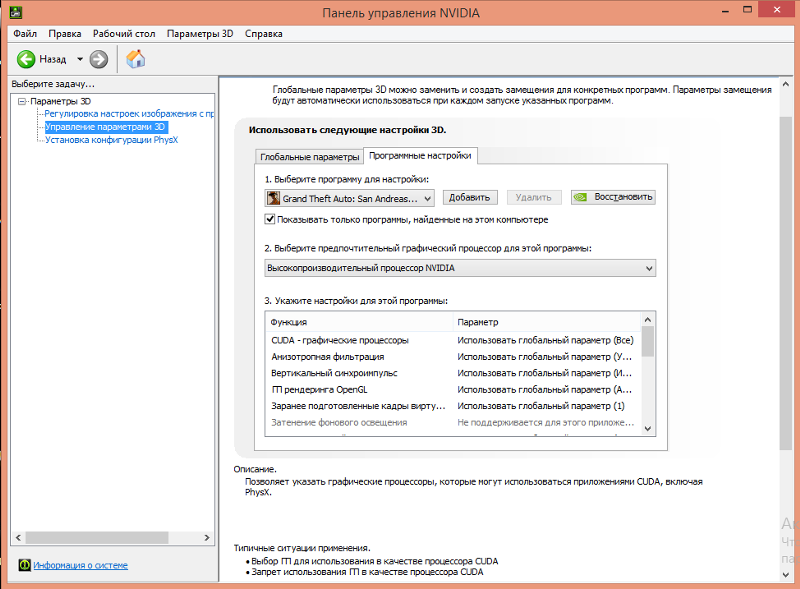Click the grey Forward arrow icon
800x589 pixels.
[99, 59]
